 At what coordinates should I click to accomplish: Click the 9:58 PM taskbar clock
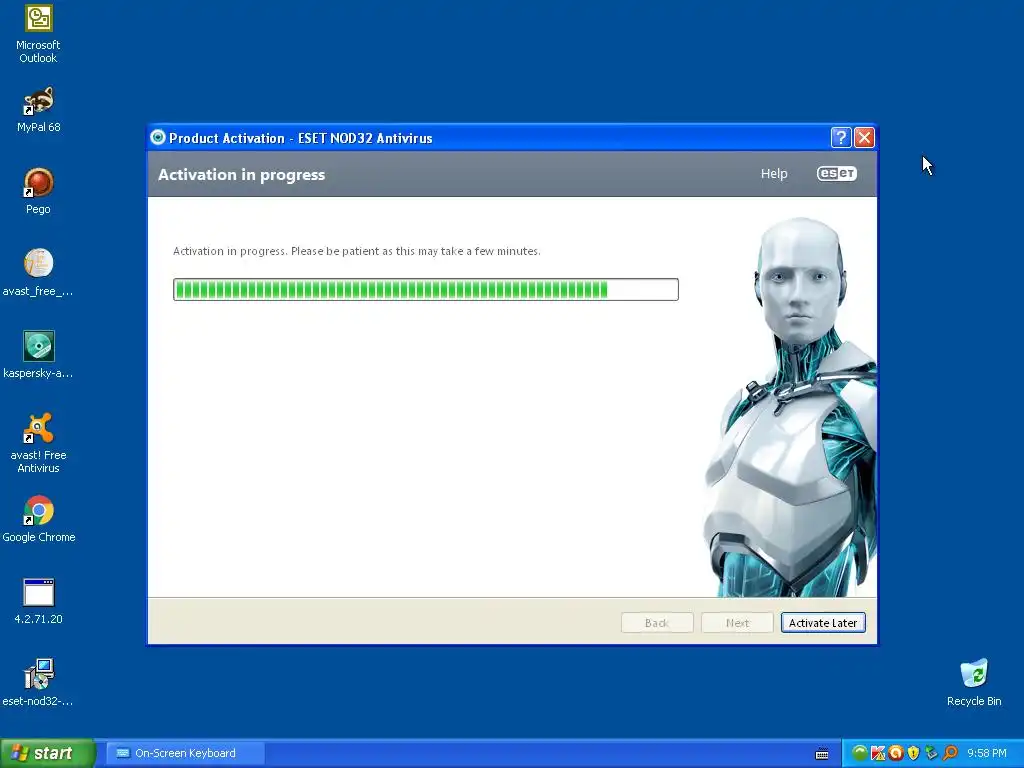(x=986, y=753)
